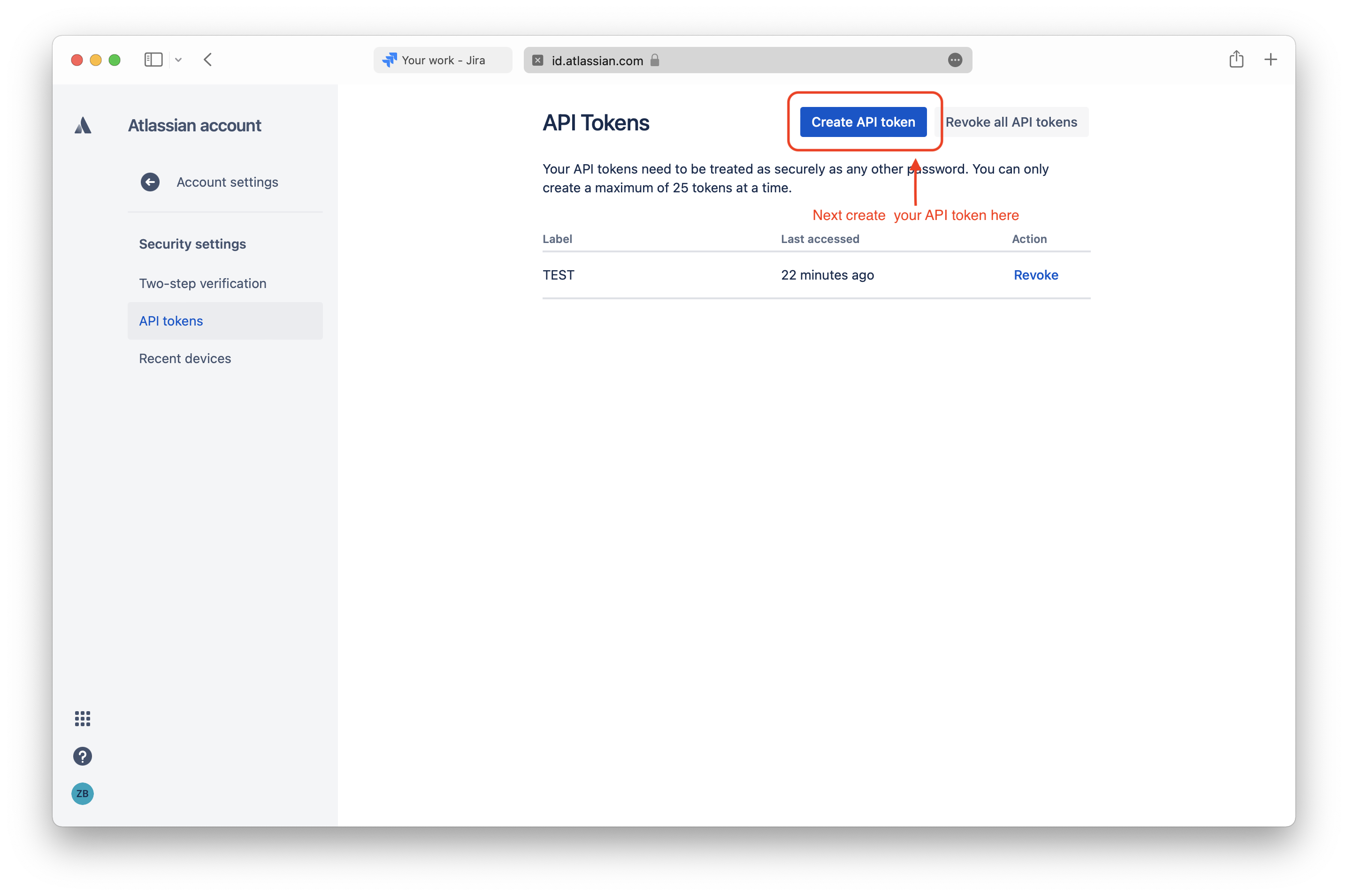This screenshot has width=1348, height=896.
Task: Expand the sidebar dropdown chevron
Action: coord(178,60)
